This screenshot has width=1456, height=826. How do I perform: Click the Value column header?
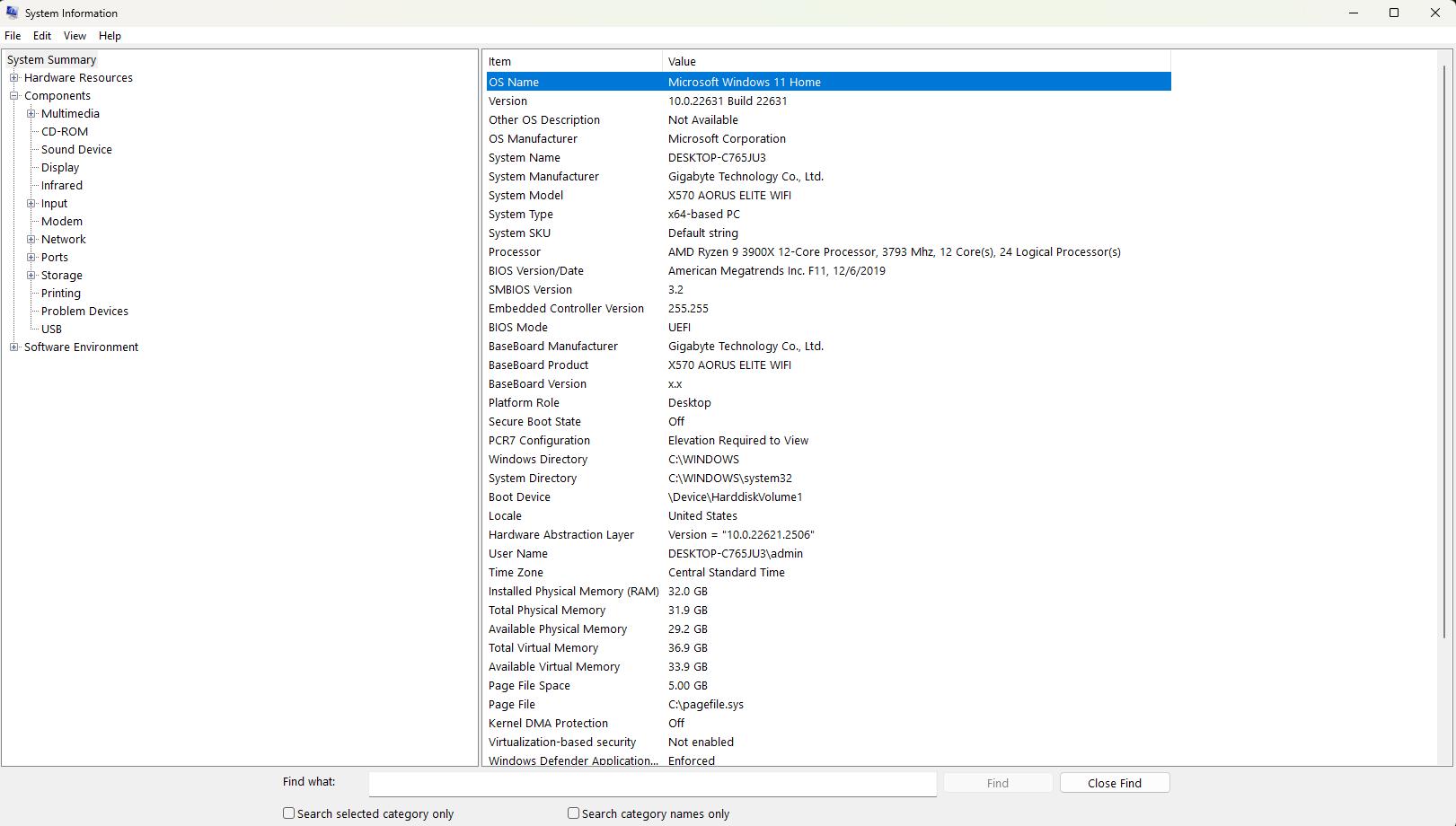coord(916,62)
